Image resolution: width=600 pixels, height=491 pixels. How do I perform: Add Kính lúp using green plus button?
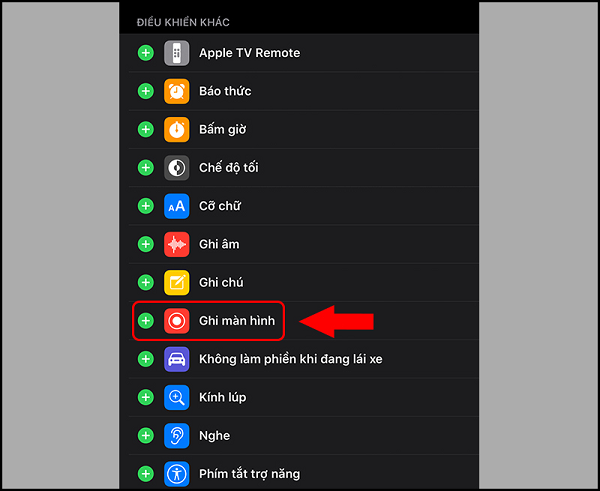[145, 397]
